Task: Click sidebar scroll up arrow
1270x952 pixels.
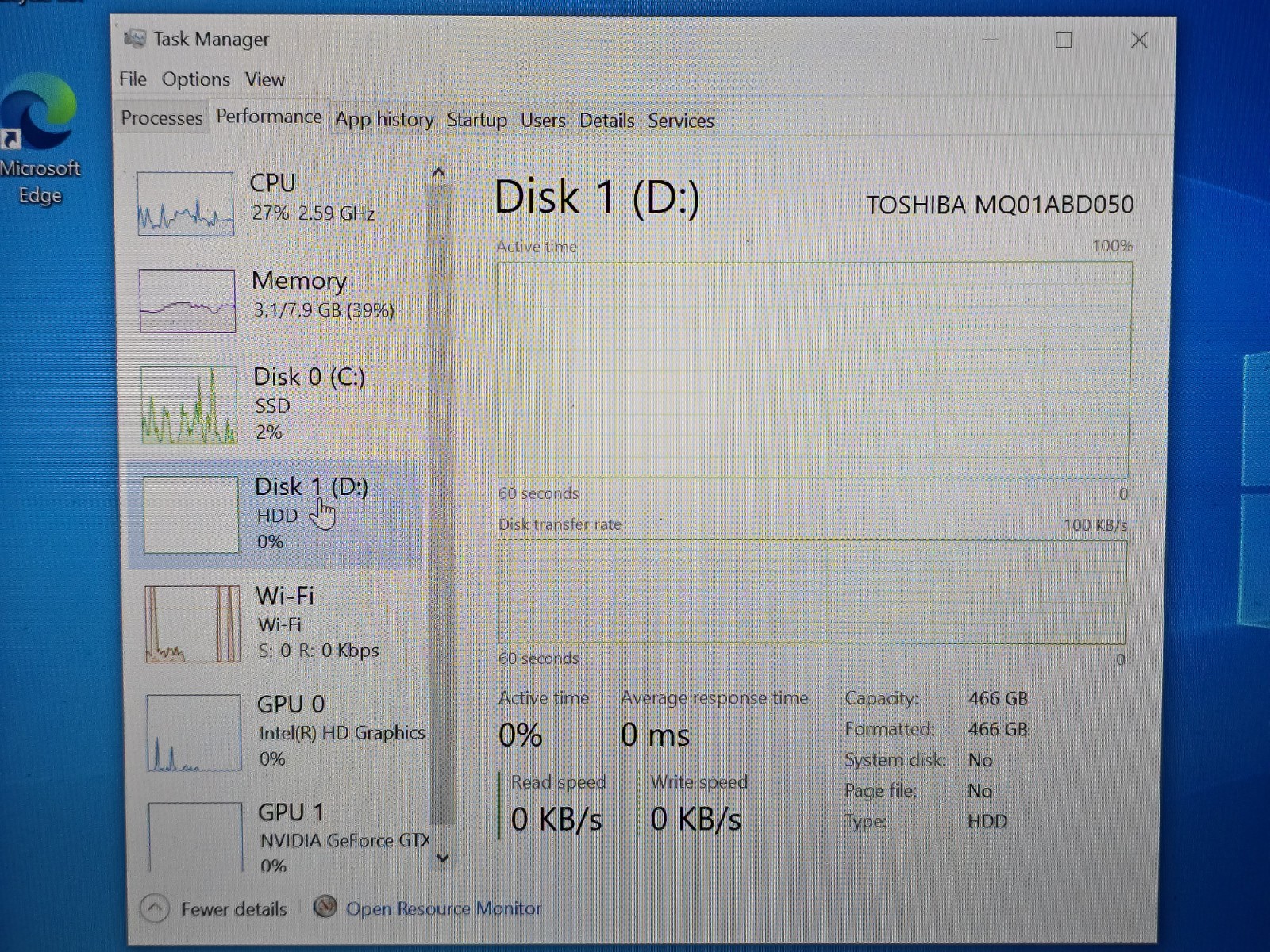Action: tap(439, 172)
